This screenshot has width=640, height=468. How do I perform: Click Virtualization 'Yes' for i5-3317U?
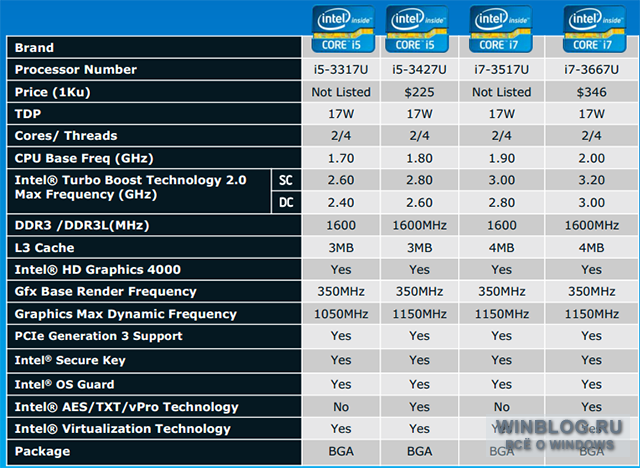(341, 429)
